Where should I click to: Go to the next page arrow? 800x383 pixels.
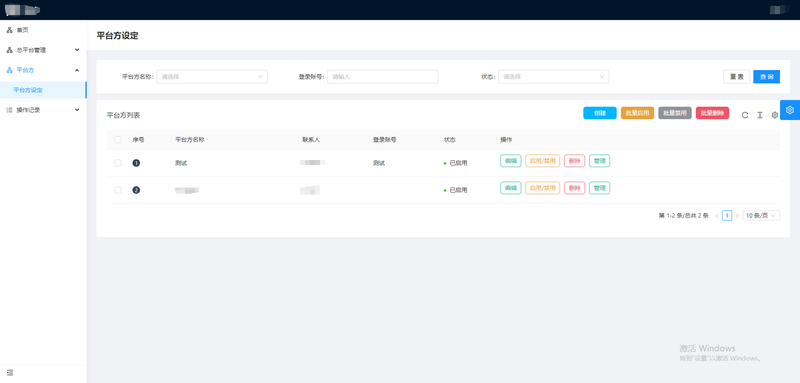pyautogui.click(x=737, y=216)
